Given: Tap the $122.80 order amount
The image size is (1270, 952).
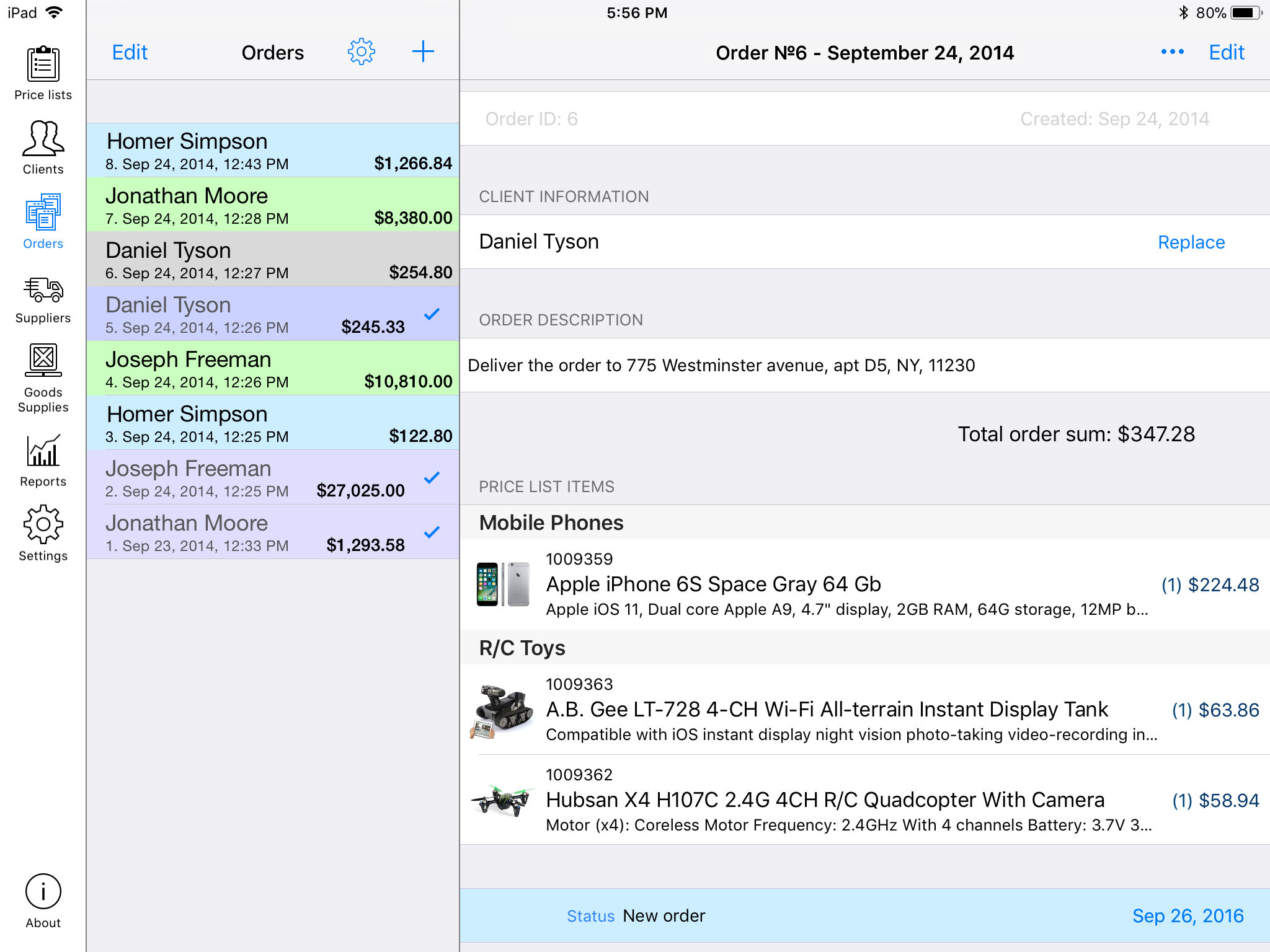Looking at the screenshot, I should [x=420, y=436].
